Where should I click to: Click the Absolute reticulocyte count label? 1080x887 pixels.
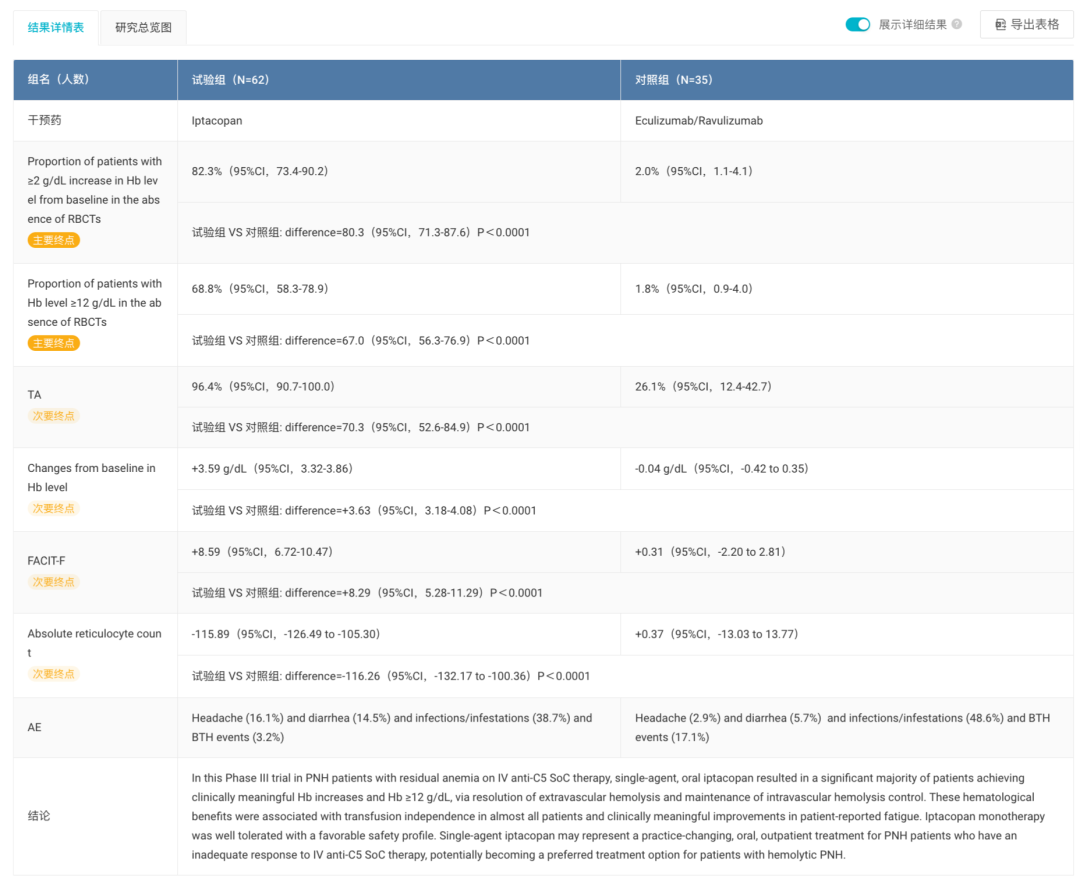pyautogui.click(x=94, y=643)
